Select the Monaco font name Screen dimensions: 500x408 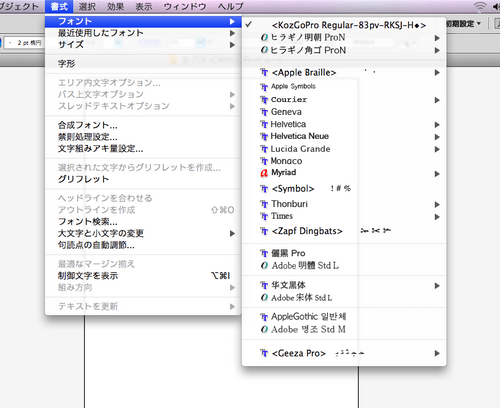pos(286,161)
